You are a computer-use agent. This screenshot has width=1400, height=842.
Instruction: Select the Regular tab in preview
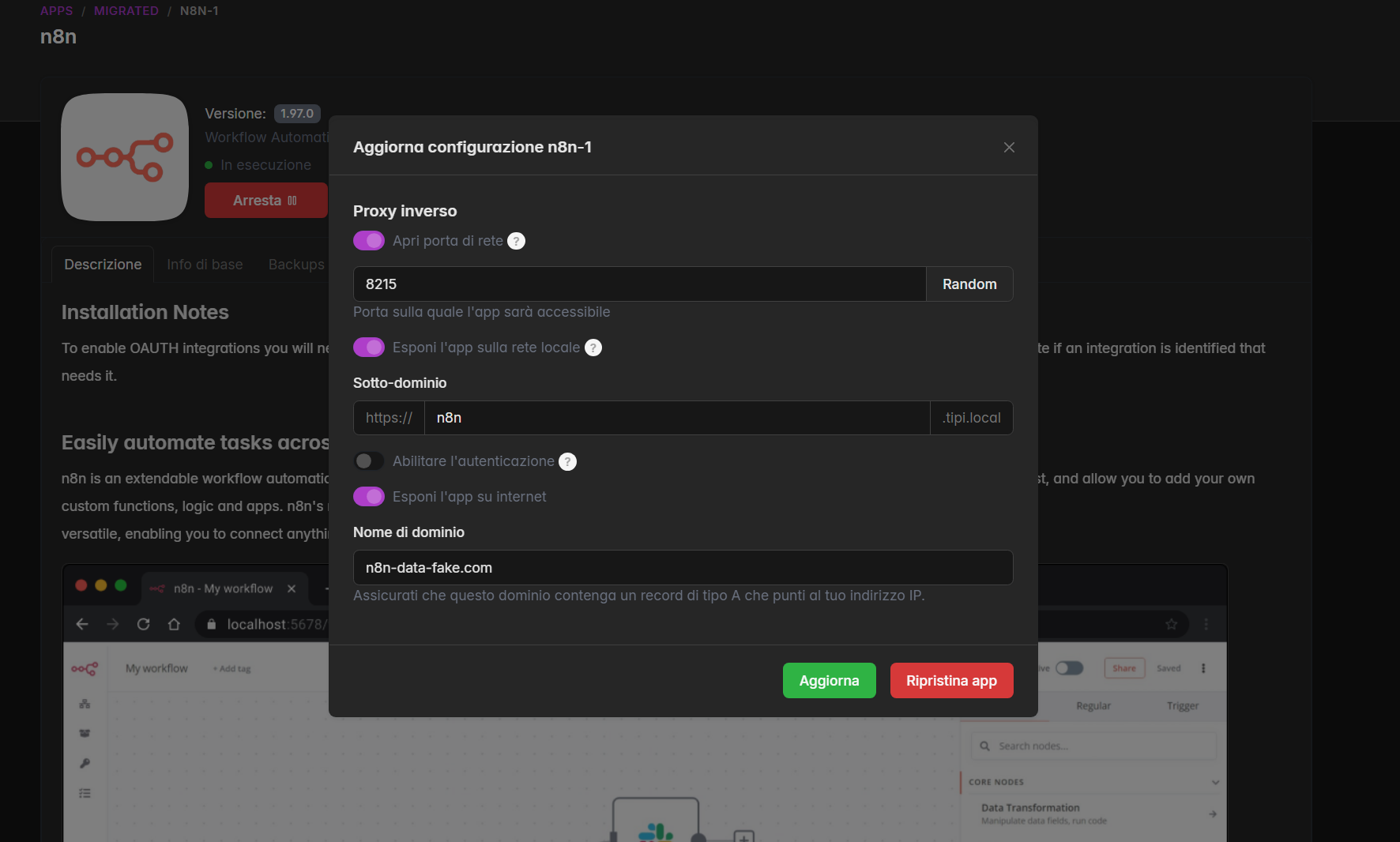pos(1093,706)
